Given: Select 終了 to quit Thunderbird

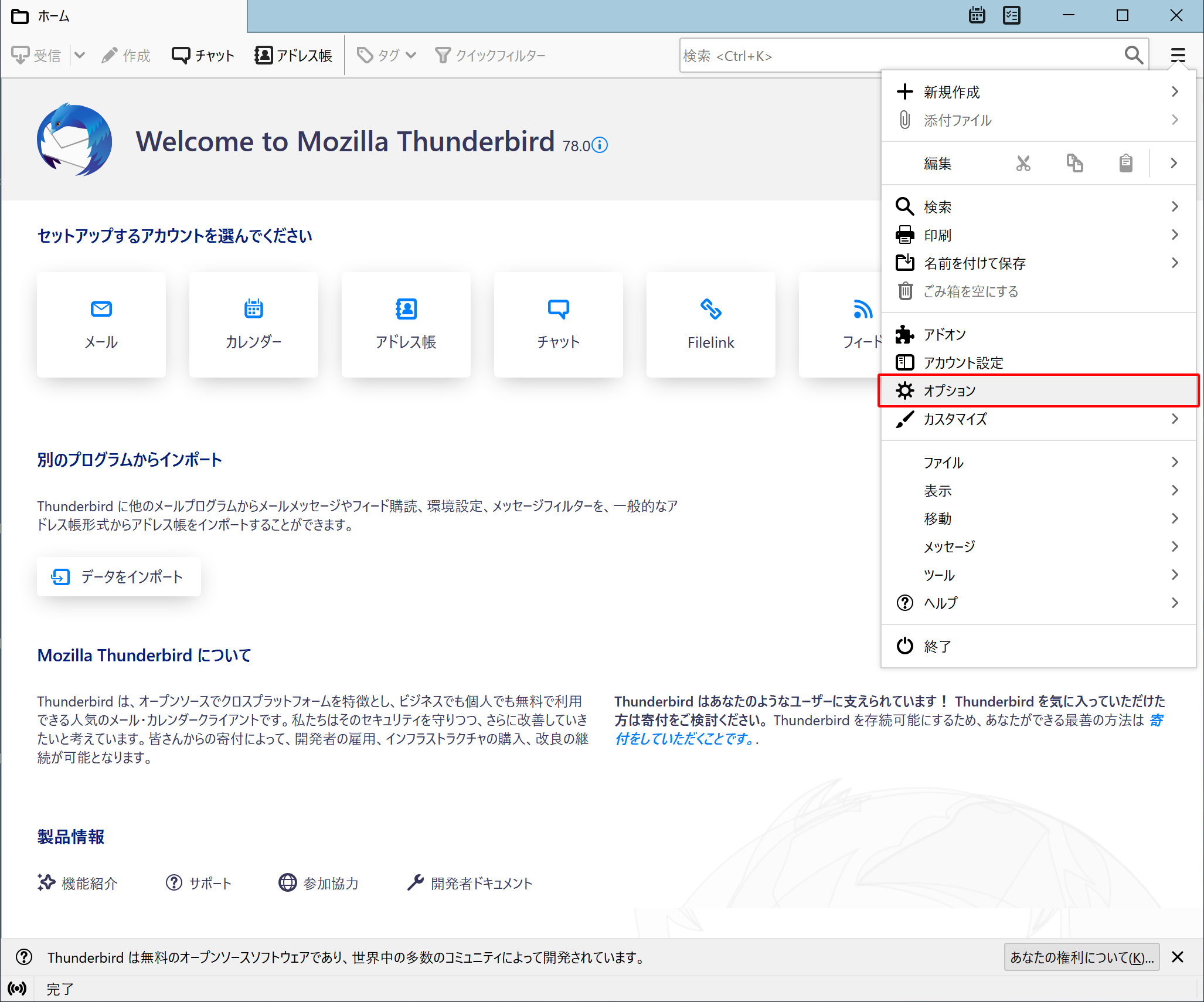Looking at the screenshot, I should [1038, 647].
